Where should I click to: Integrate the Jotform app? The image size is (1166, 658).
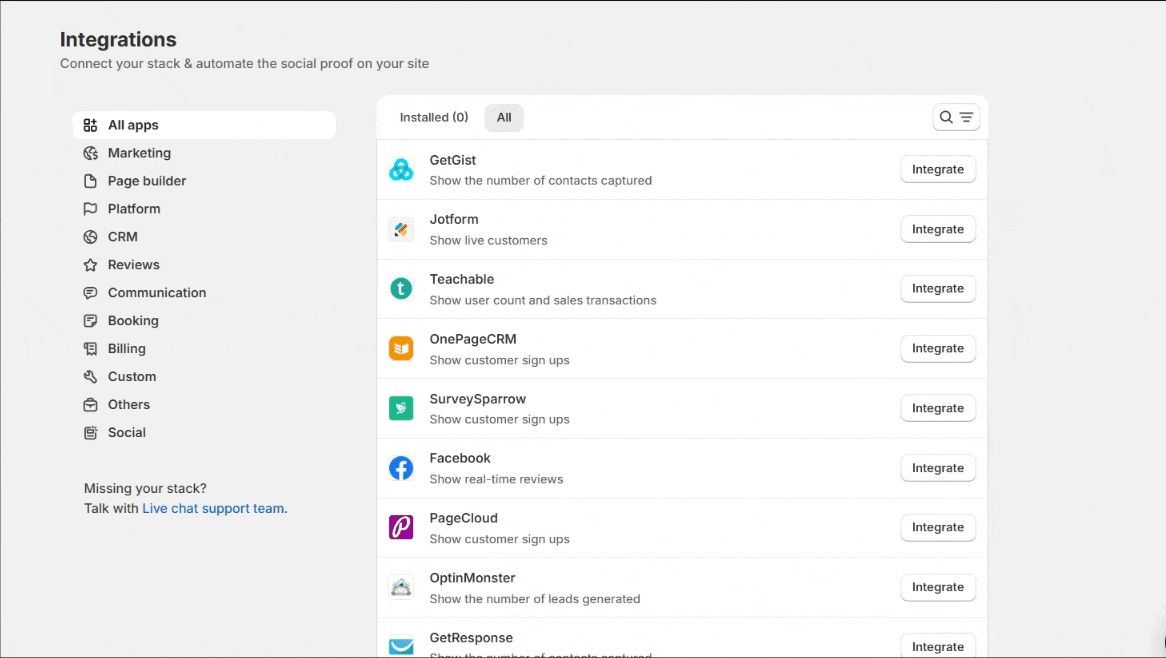click(x=937, y=229)
